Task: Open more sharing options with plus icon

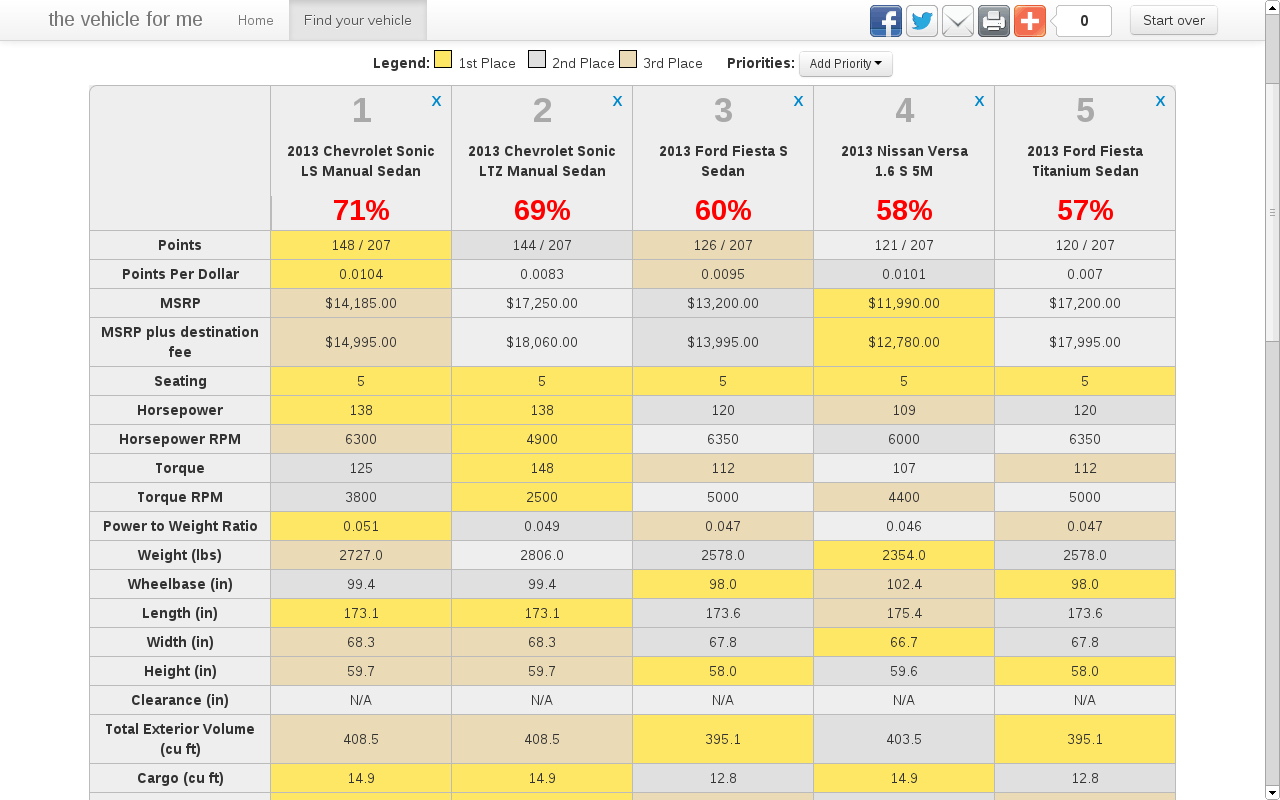Action: click(x=1030, y=21)
